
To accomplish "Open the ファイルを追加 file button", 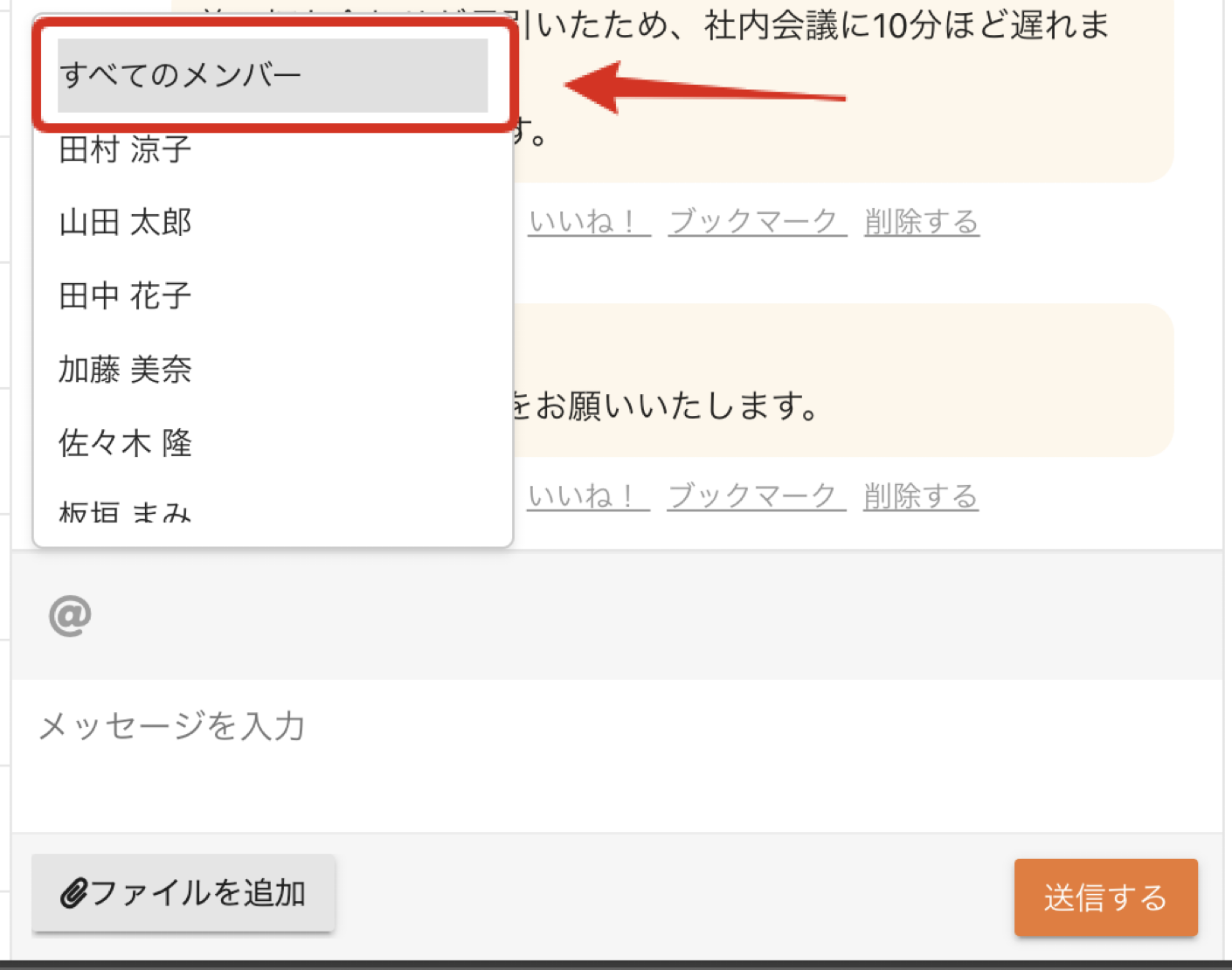I will [183, 893].
